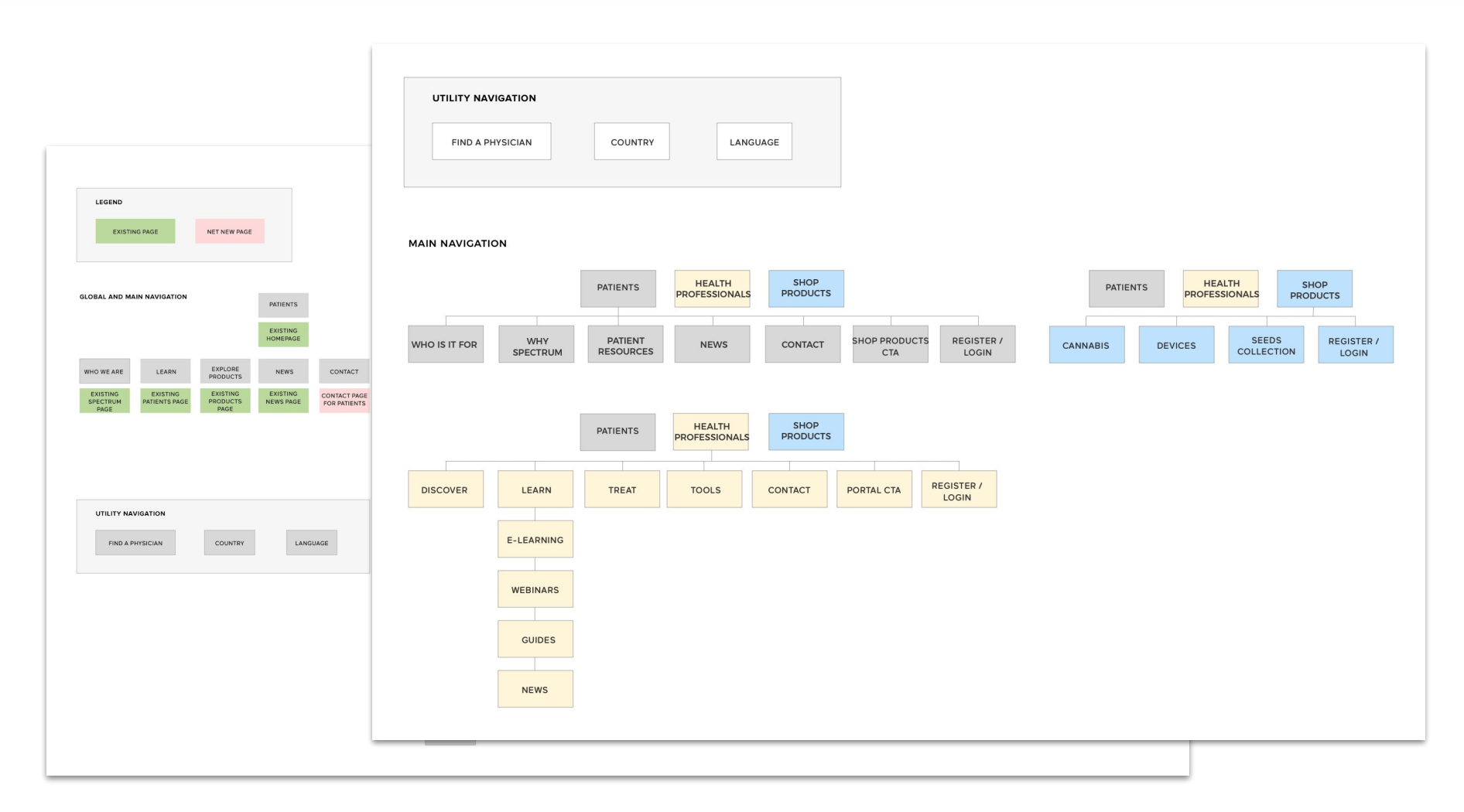Click the PATIENTS box above the CANNABIS box

click(1126, 288)
